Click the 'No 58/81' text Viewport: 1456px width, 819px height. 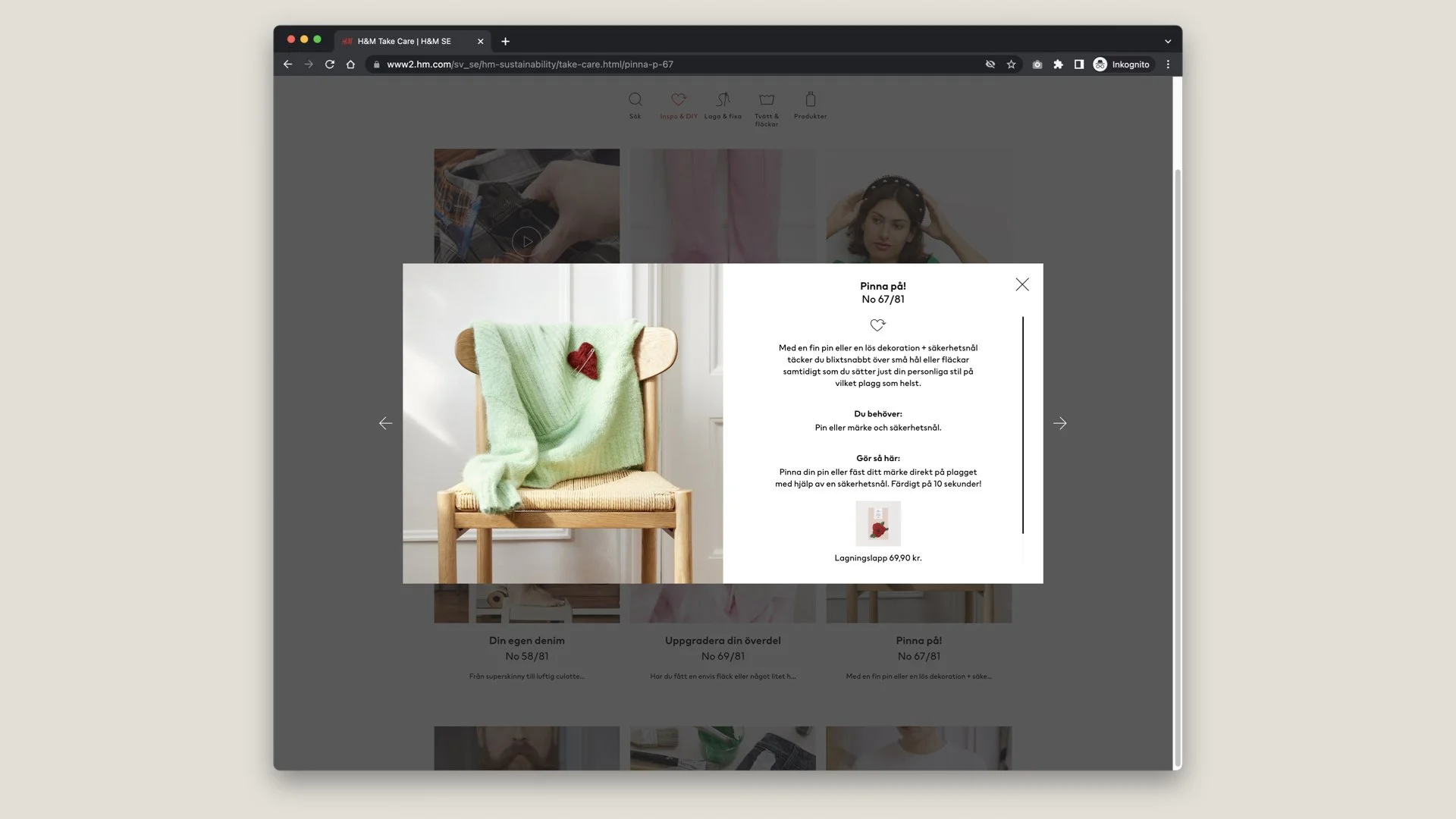(526, 657)
